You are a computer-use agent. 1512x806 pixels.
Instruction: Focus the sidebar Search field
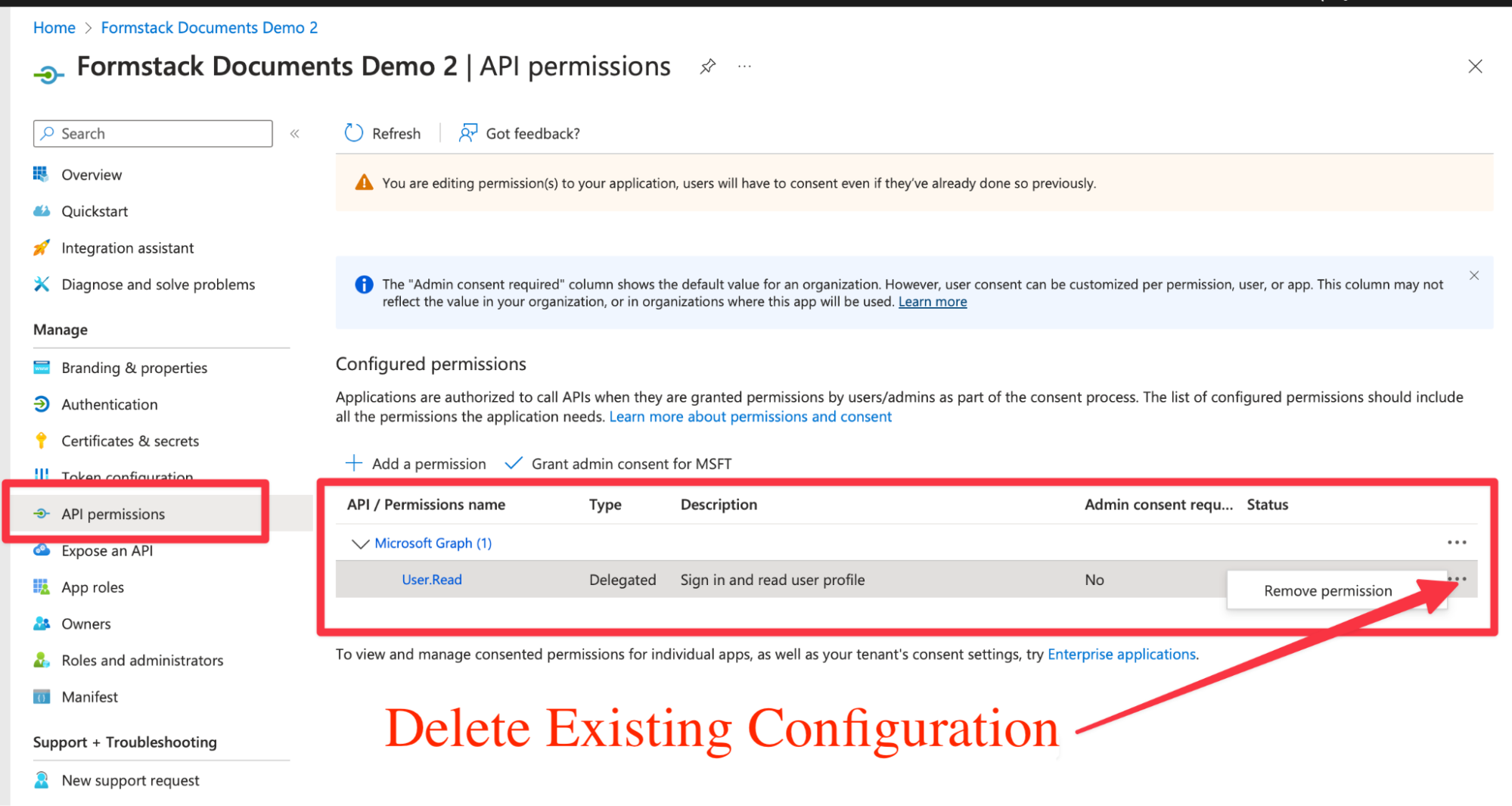pos(160,134)
